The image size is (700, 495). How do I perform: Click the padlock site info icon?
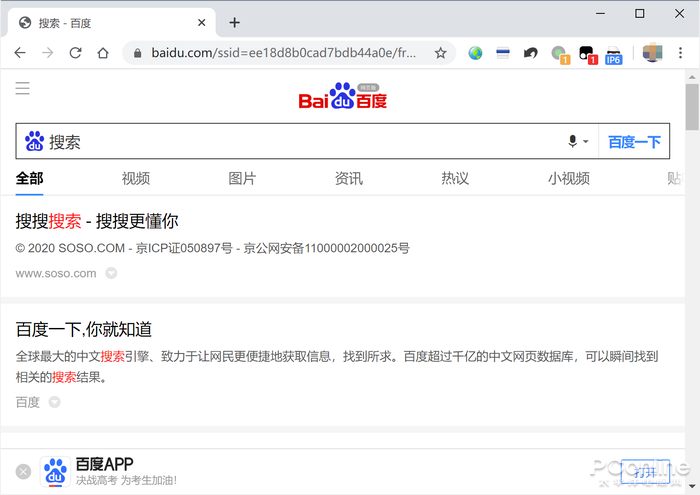pyautogui.click(x=138, y=53)
